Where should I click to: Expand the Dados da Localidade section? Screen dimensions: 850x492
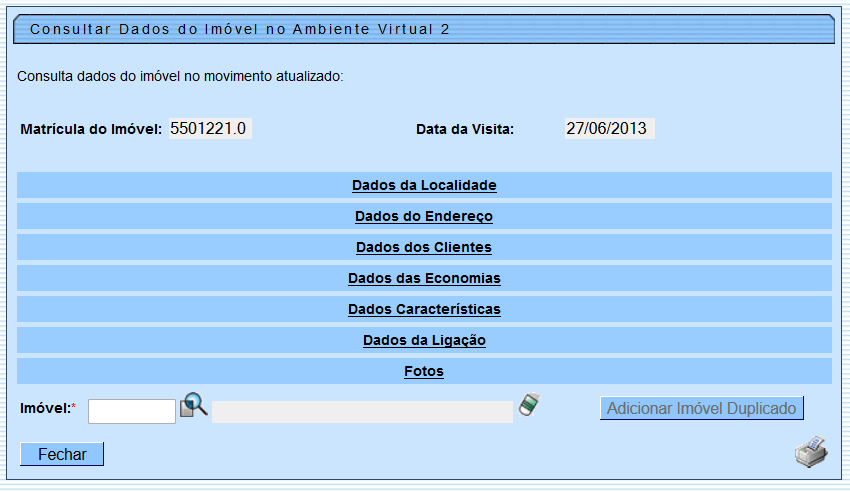click(x=424, y=185)
